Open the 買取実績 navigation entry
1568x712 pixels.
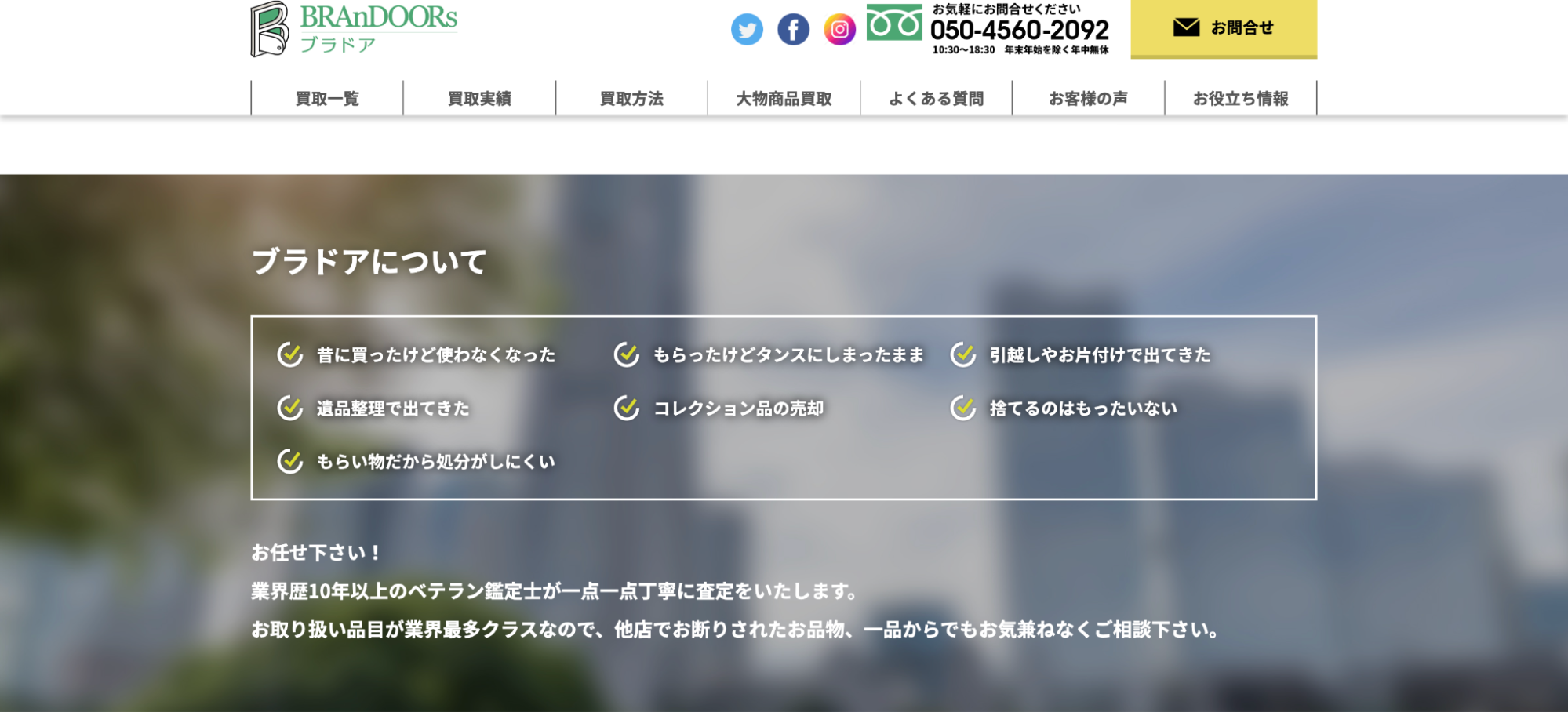(x=478, y=98)
